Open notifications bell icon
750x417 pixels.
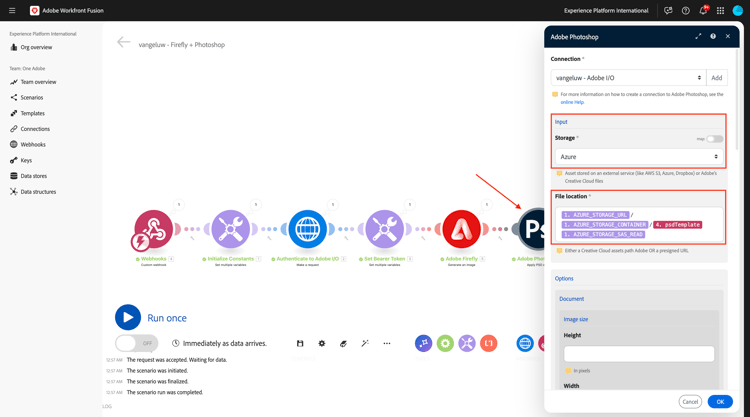703,11
